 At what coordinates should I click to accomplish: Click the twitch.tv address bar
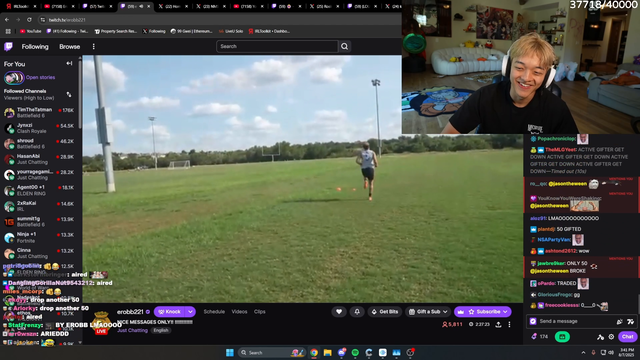pos(220,20)
